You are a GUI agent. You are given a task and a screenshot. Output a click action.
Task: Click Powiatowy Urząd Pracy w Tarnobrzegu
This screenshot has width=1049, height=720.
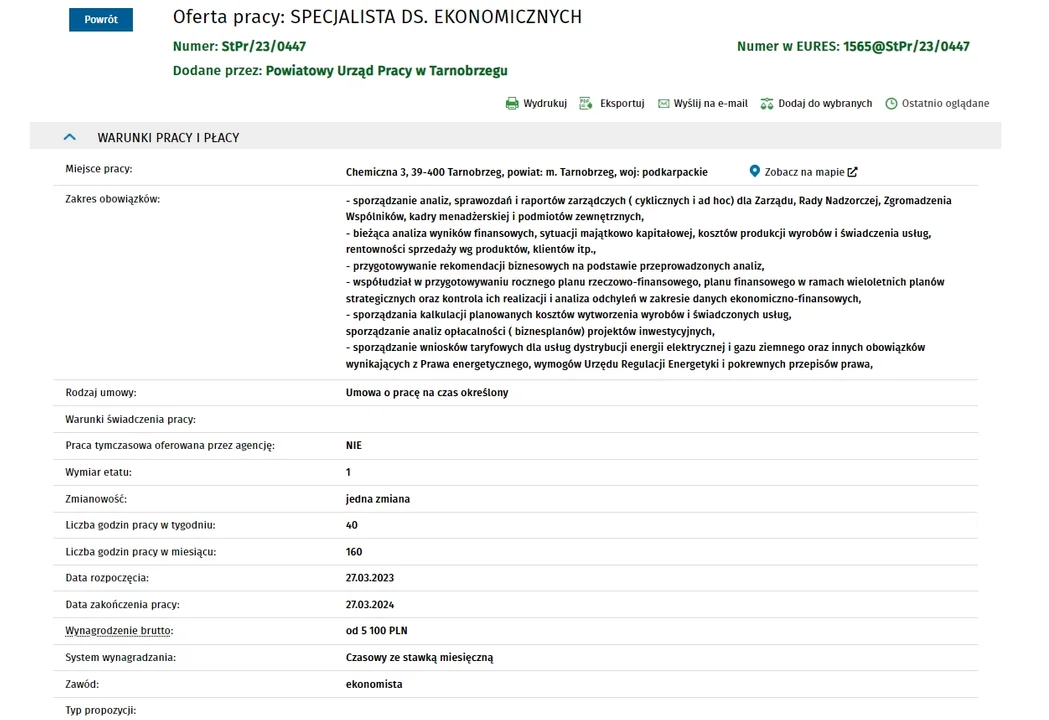[387, 70]
